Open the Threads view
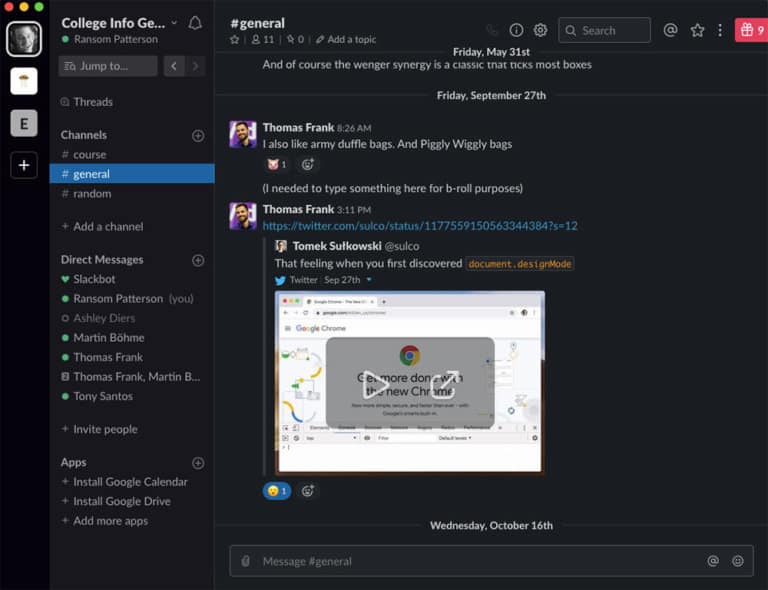This screenshot has width=768, height=590. [x=92, y=101]
